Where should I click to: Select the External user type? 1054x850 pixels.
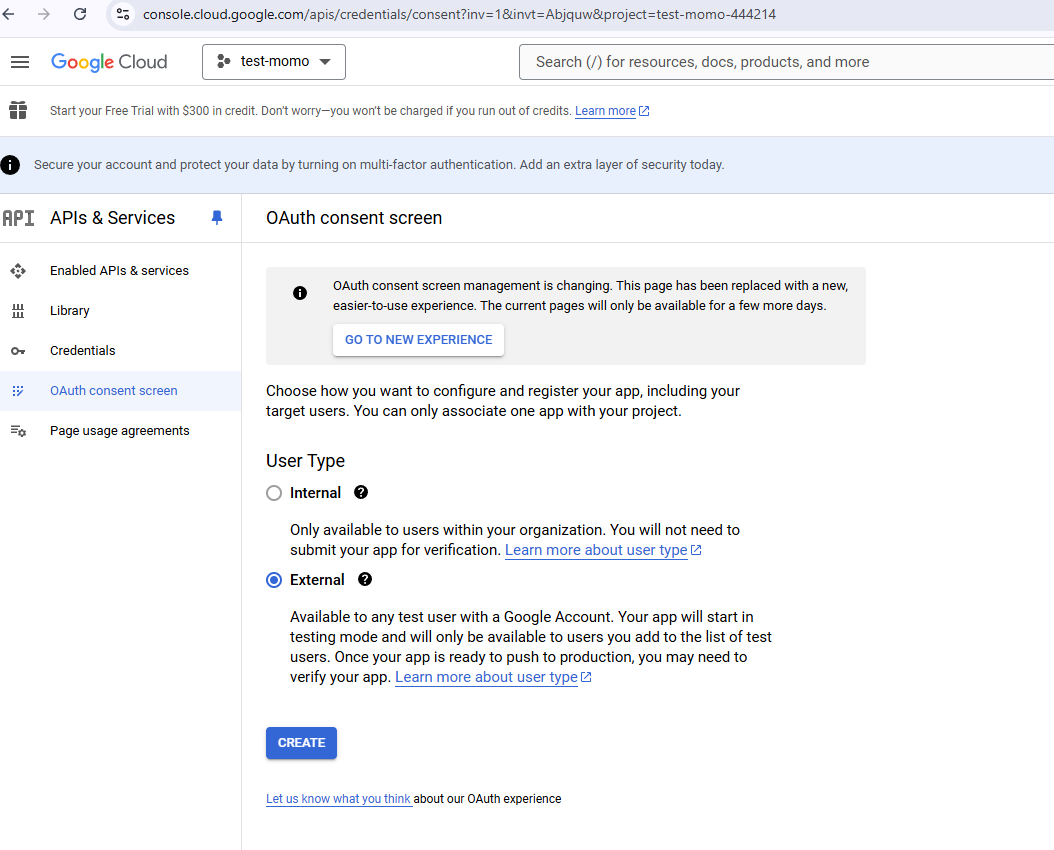point(274,580)
